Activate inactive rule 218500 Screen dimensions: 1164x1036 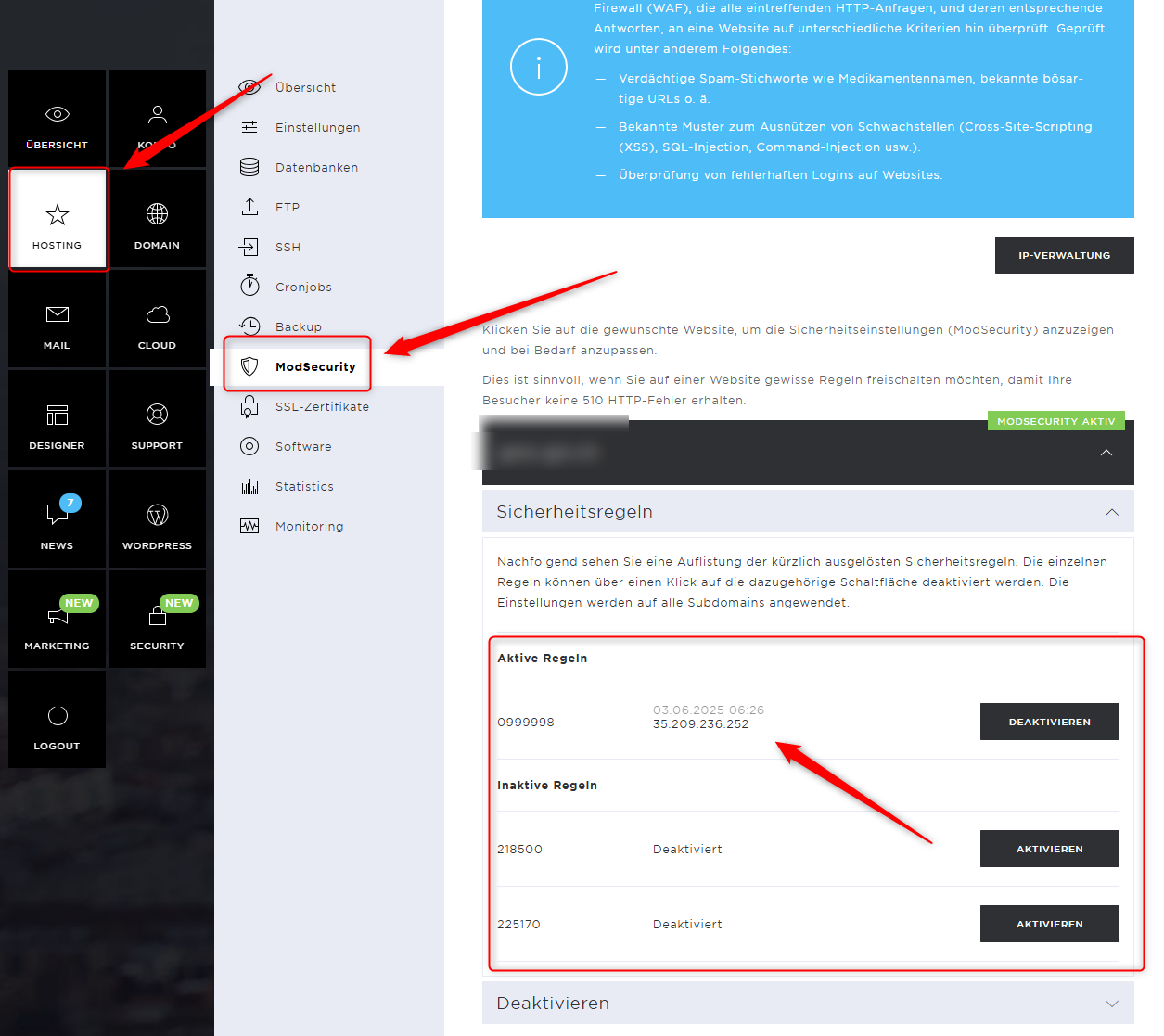1049,849
